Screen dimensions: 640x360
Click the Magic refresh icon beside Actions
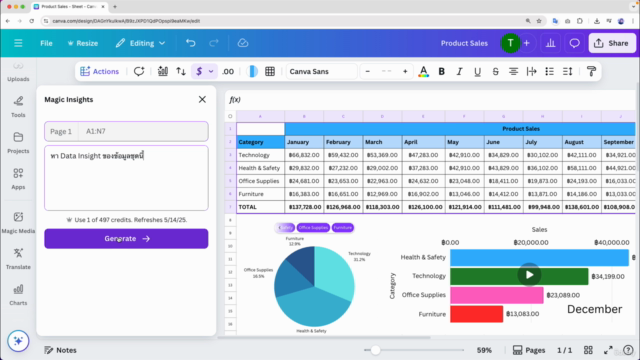(x=139, y=71)
